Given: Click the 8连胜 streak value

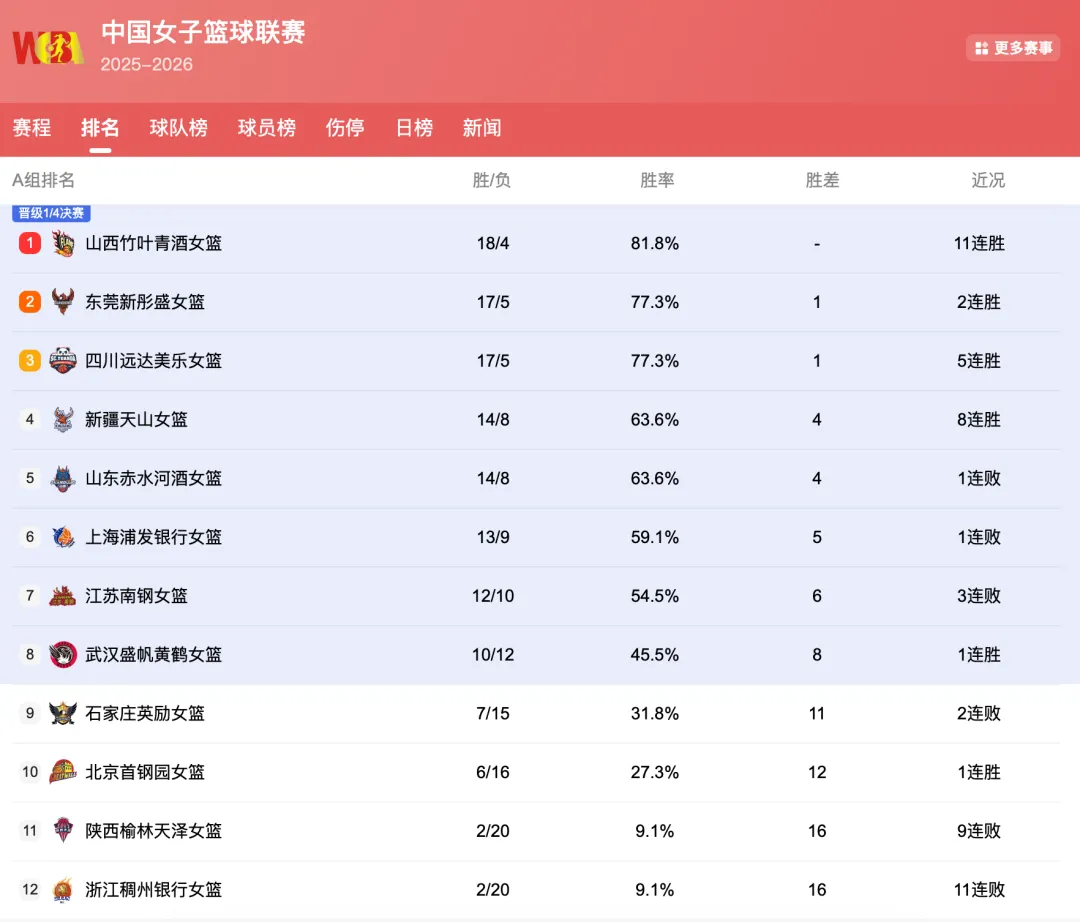Looking at the screenshot, I should pos(979,419).
